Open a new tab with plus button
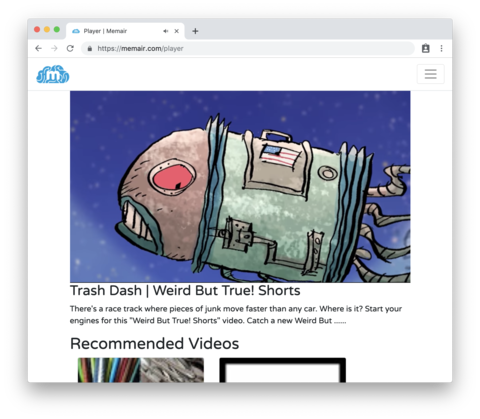480x419 pixels. pyautogui.click(x=195, y=31)
